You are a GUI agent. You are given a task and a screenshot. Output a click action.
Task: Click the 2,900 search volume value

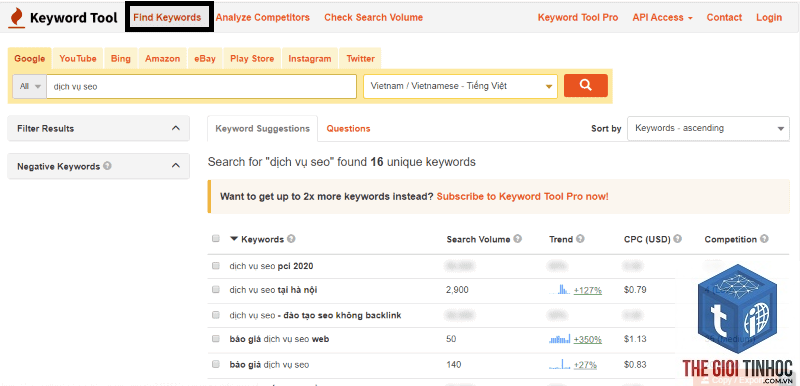coord(457,290)
